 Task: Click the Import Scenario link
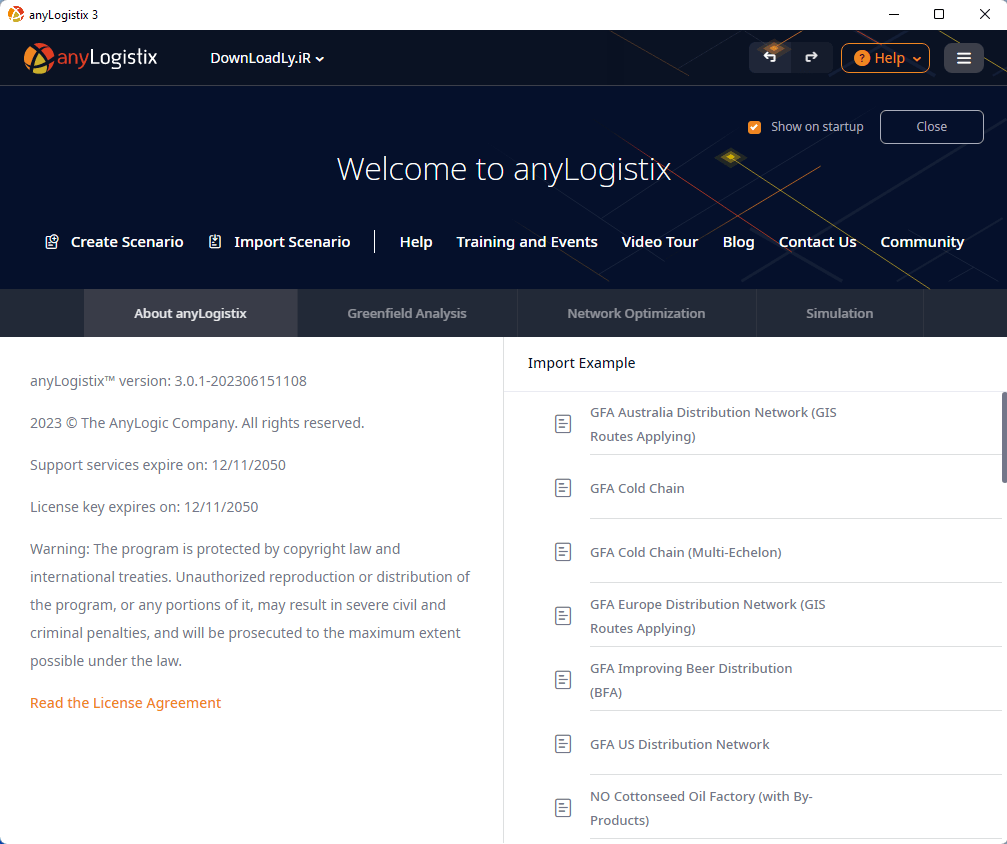pyautogui.click(x=292, y=242)
